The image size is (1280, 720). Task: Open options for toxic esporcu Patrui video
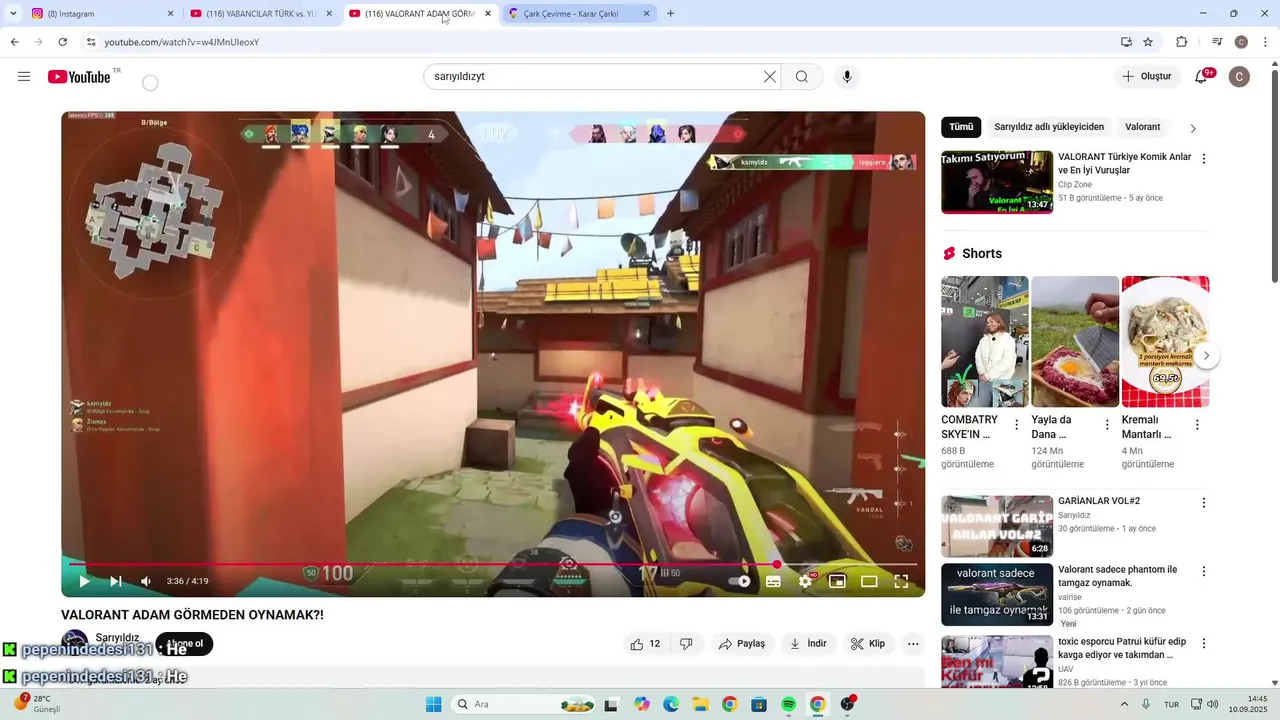(1204, 643)
